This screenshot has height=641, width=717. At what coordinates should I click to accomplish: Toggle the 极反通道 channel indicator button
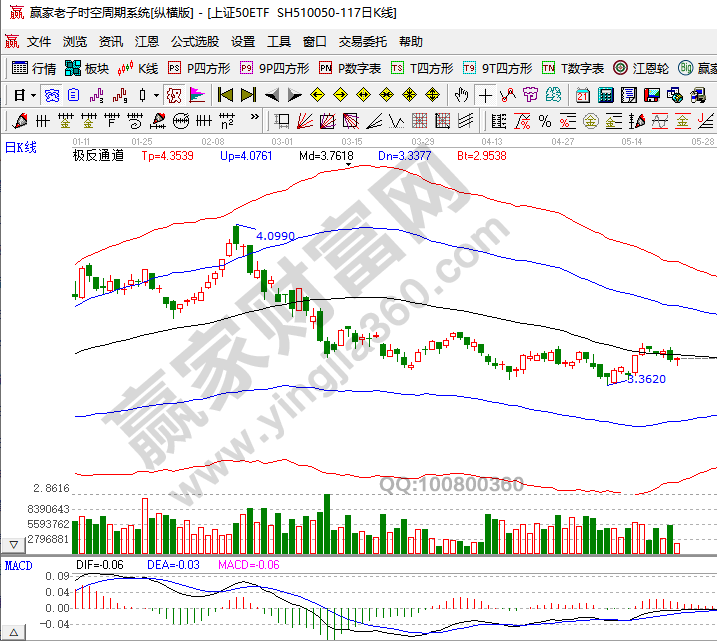pos(98,156)
